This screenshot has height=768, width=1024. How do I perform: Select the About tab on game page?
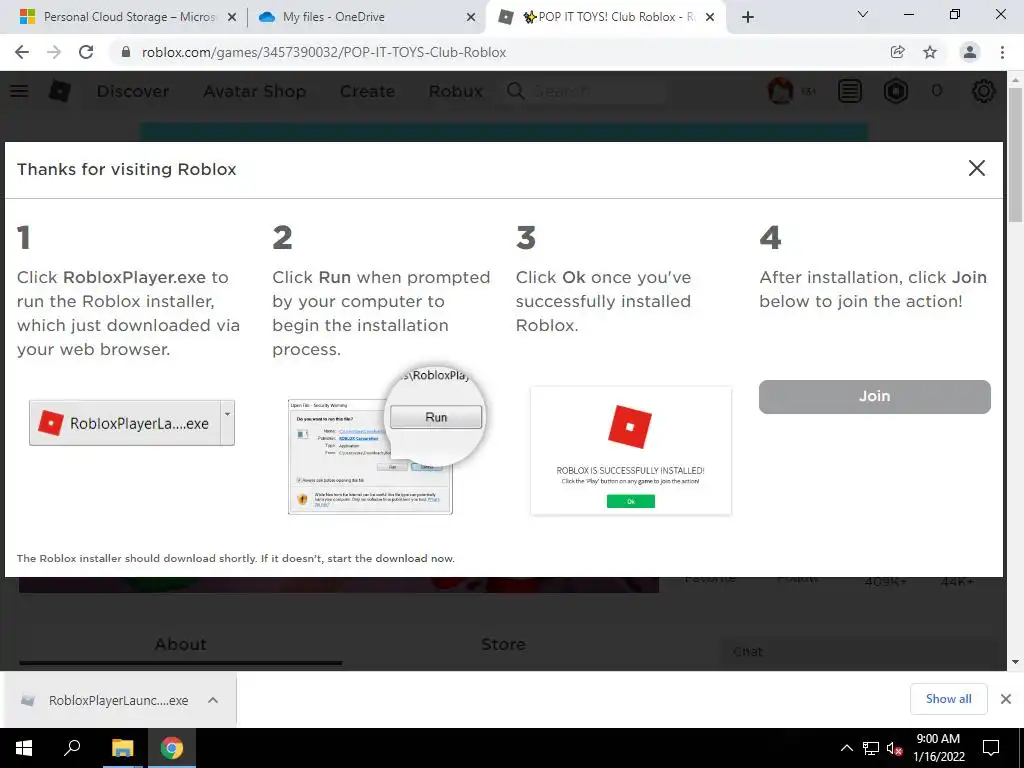tap(180, 645)
